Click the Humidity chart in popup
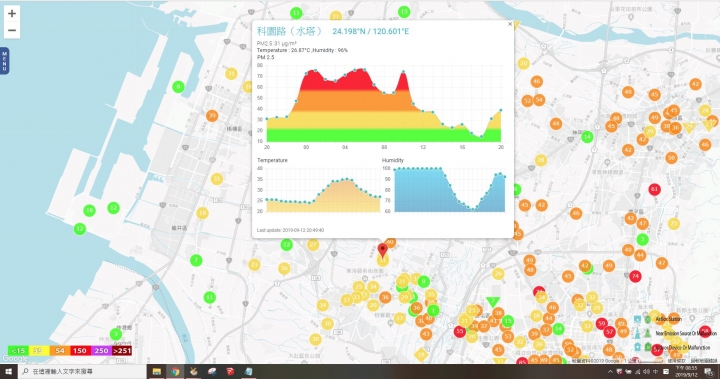The width and height of the screenshot is (720, 379). 444,189
